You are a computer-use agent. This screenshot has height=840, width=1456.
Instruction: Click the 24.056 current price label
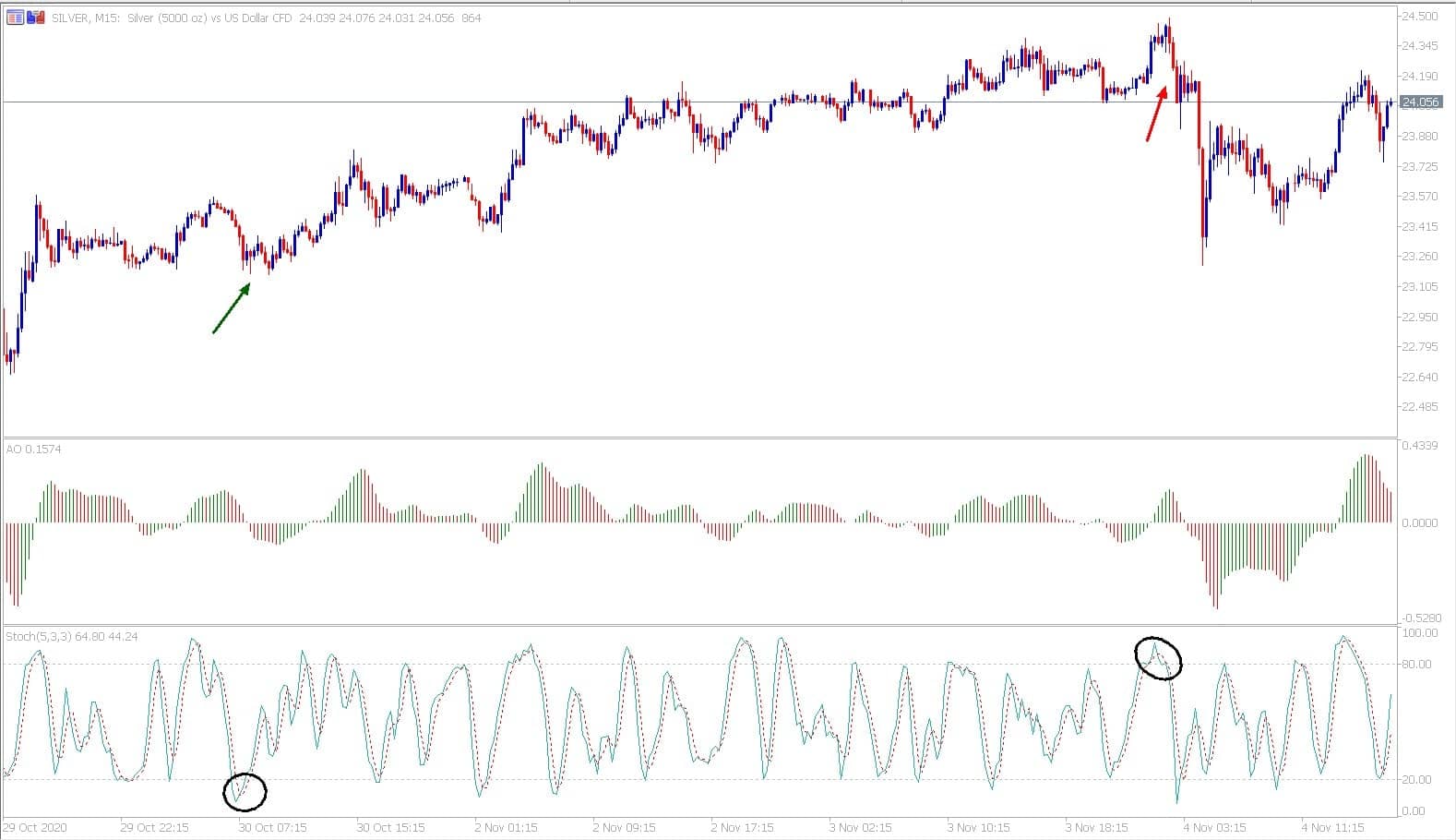(x=1420, y=102)
